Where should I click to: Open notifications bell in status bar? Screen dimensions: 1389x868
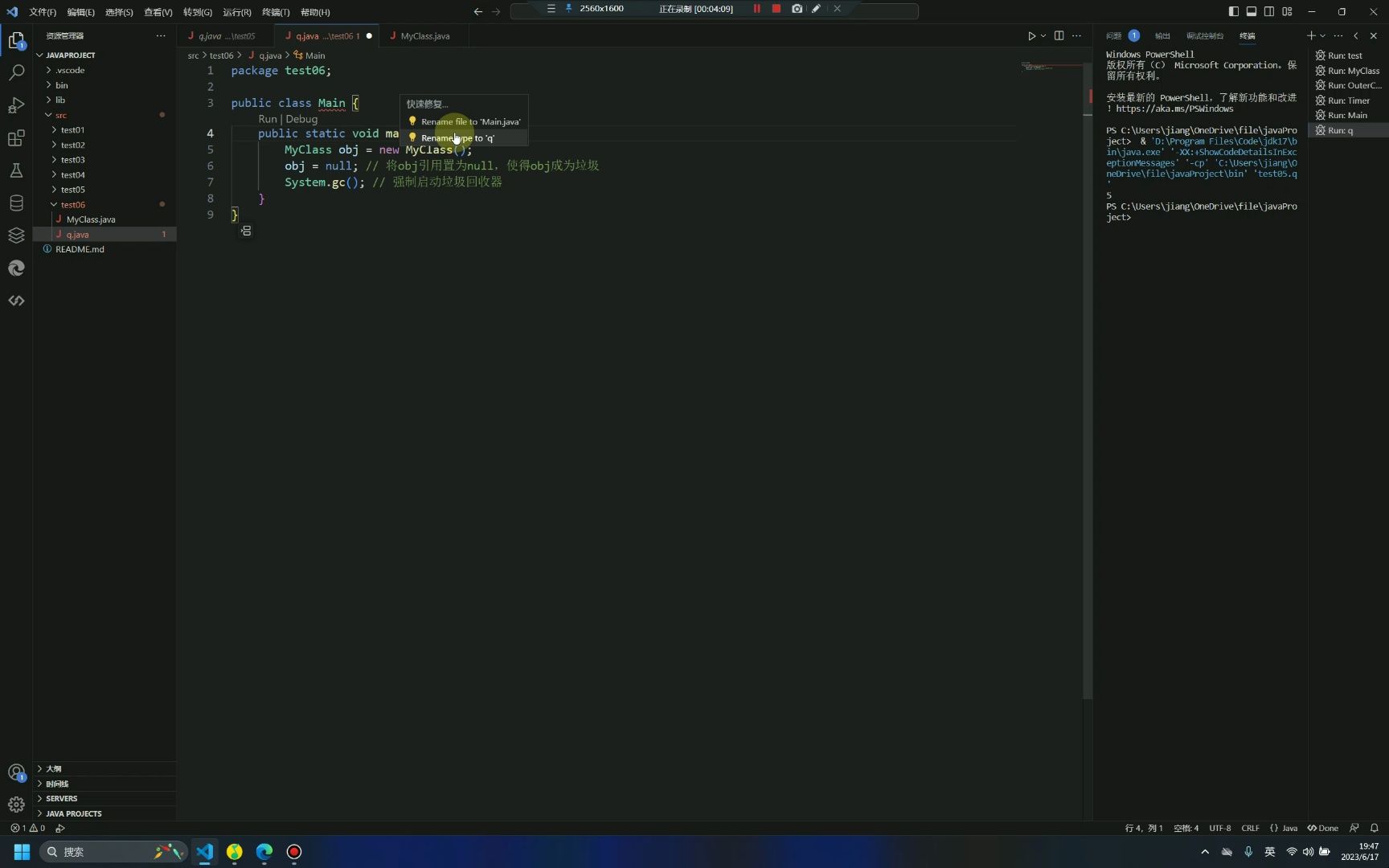(1375, 828)
